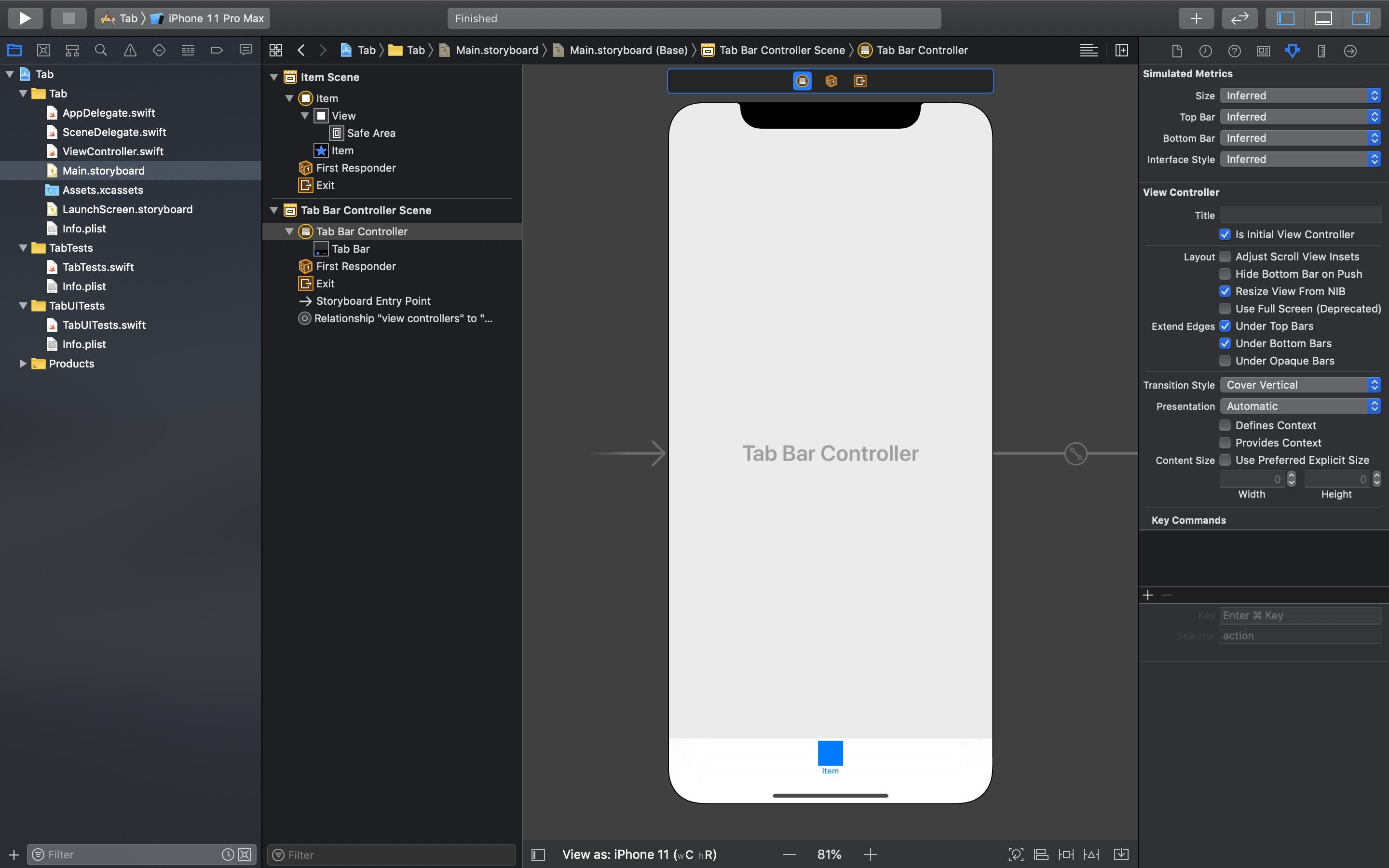Open the Issue navigator warning icon
Screen dimensions: 1389x868
click(x=130, y=51)
